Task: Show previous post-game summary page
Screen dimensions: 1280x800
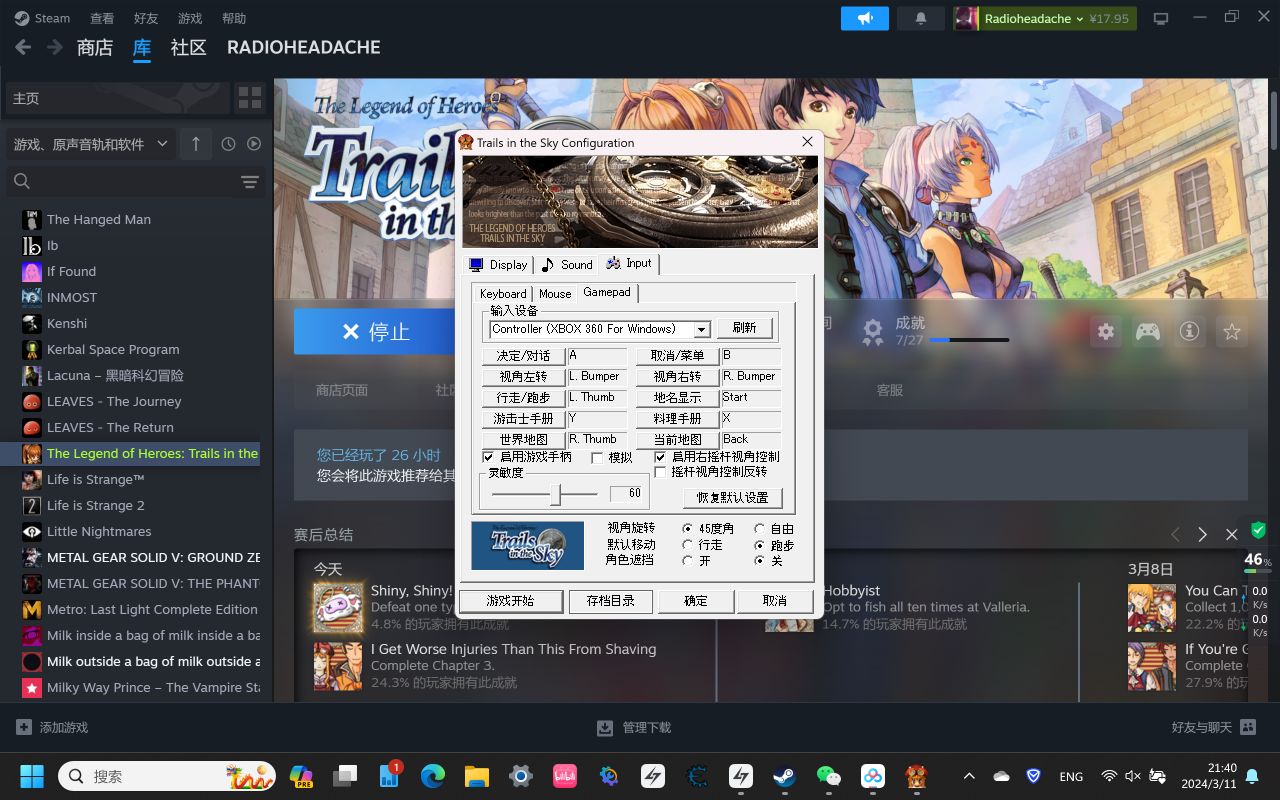Action: 1175,535
